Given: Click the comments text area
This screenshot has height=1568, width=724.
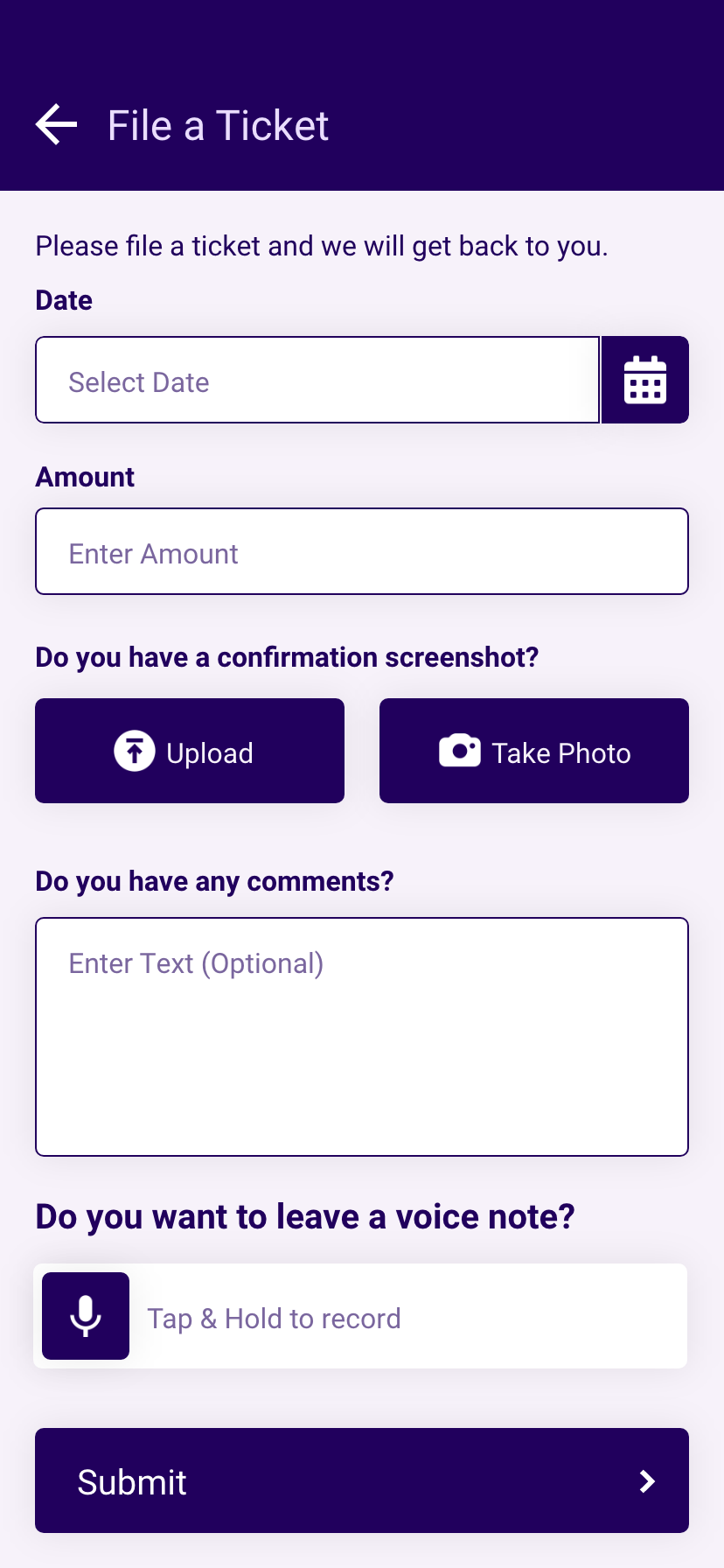Looking at the screenshot, I should click(361, 1037).
